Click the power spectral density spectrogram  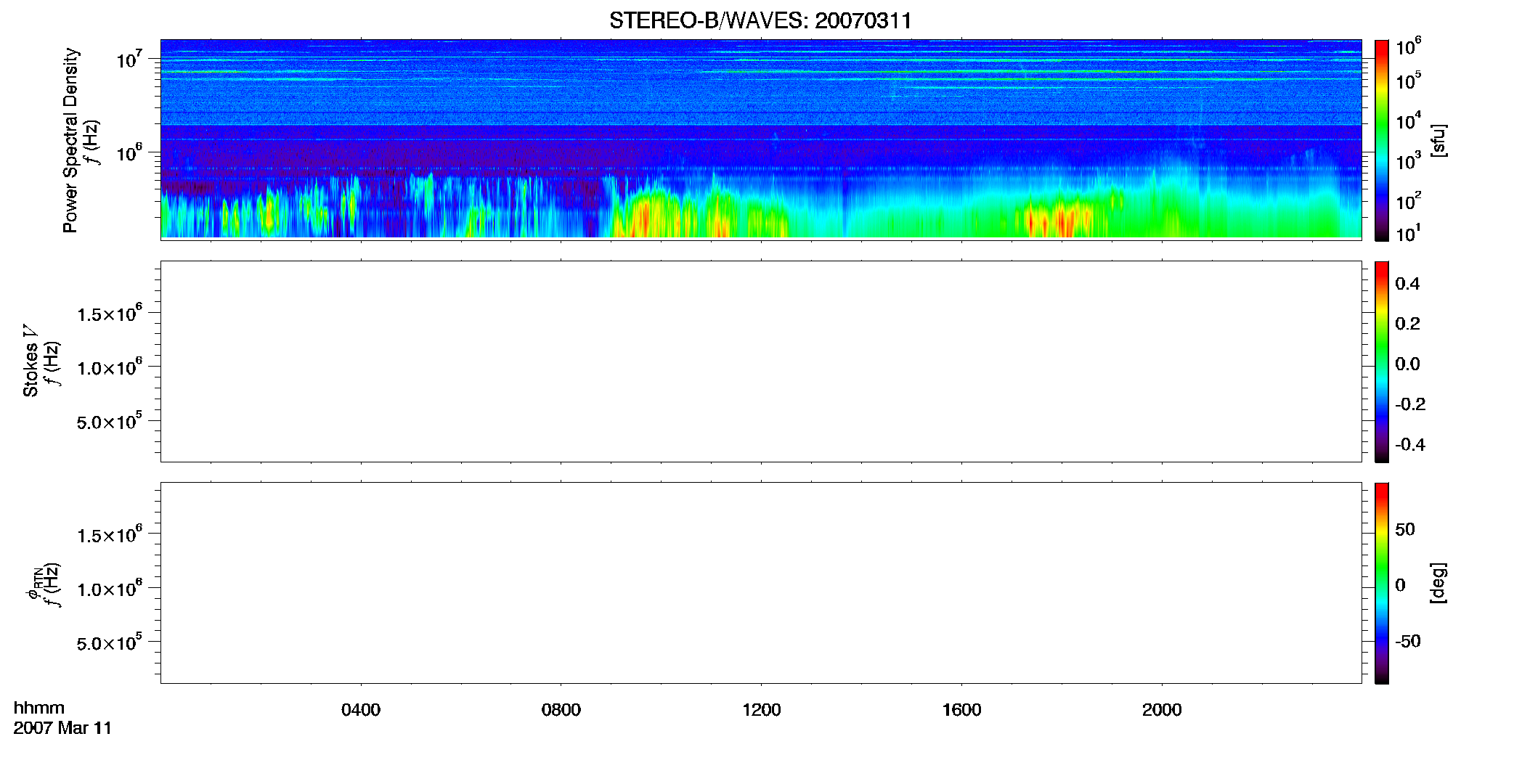pyautogui.click(x=761, y=139)
